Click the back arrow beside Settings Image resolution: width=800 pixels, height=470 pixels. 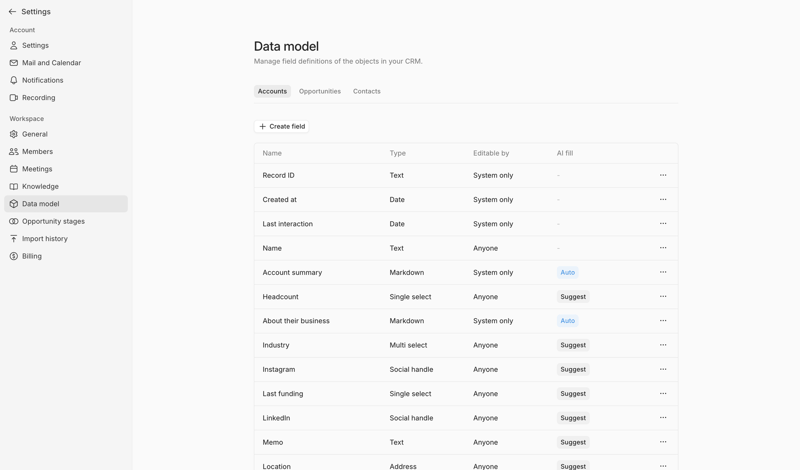tap(12, 12)
